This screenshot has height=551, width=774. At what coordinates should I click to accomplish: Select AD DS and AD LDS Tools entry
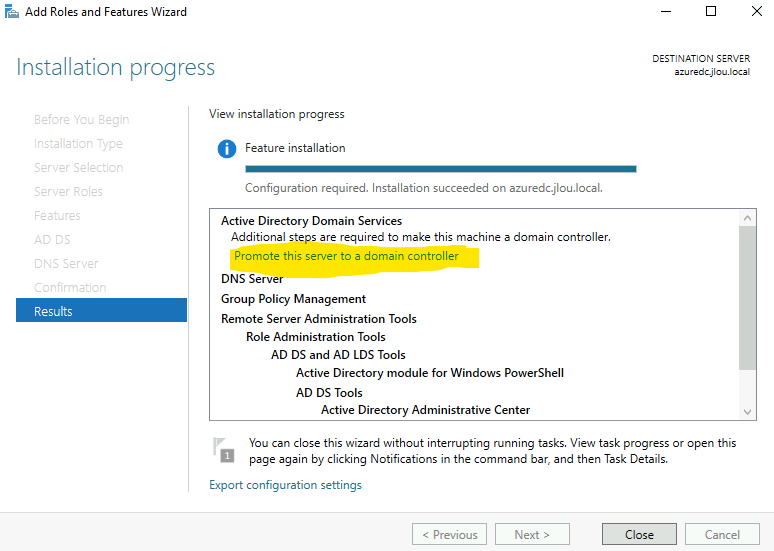coord(338,354)
